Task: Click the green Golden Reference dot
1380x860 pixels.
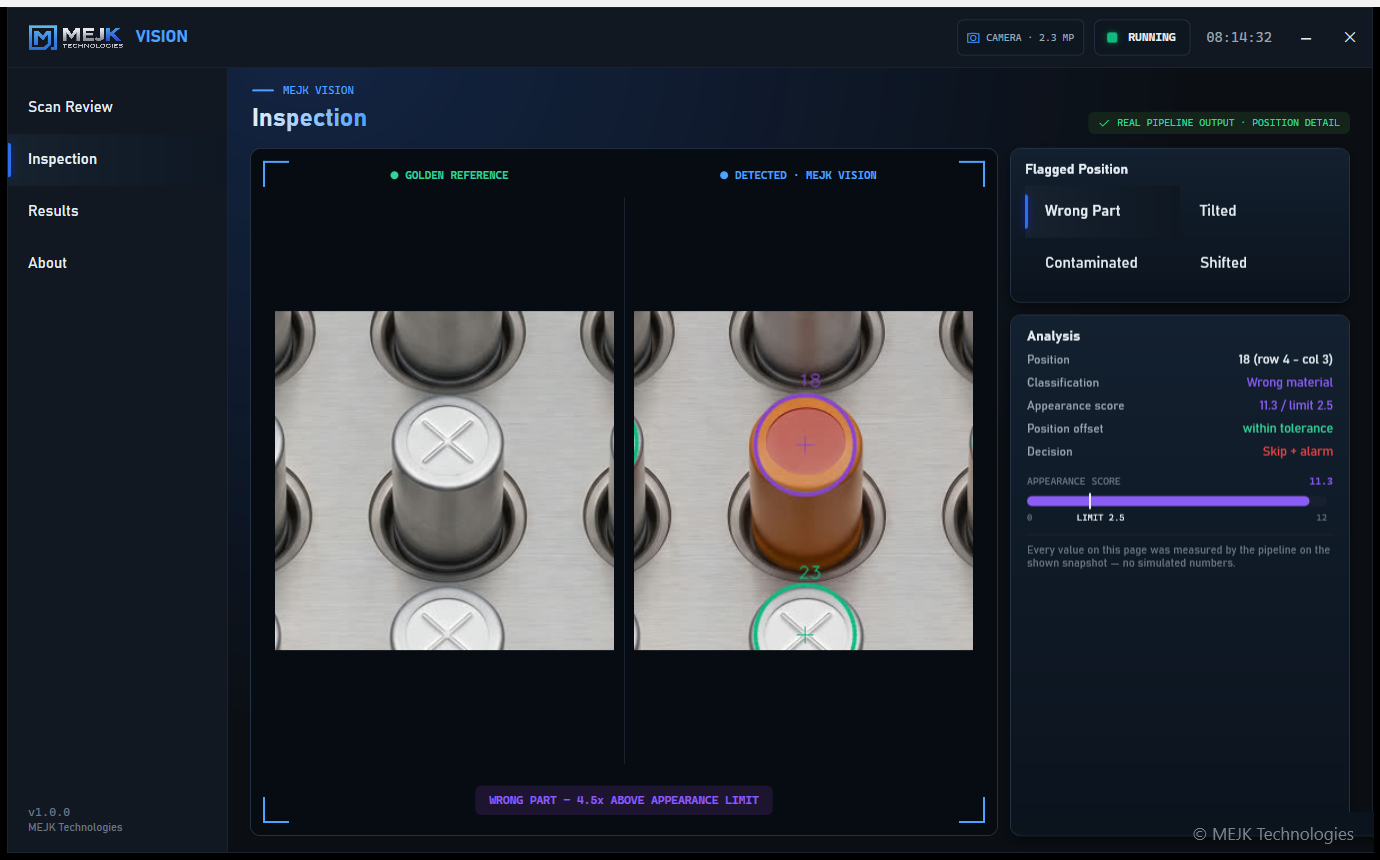Action: coord(394,175)
